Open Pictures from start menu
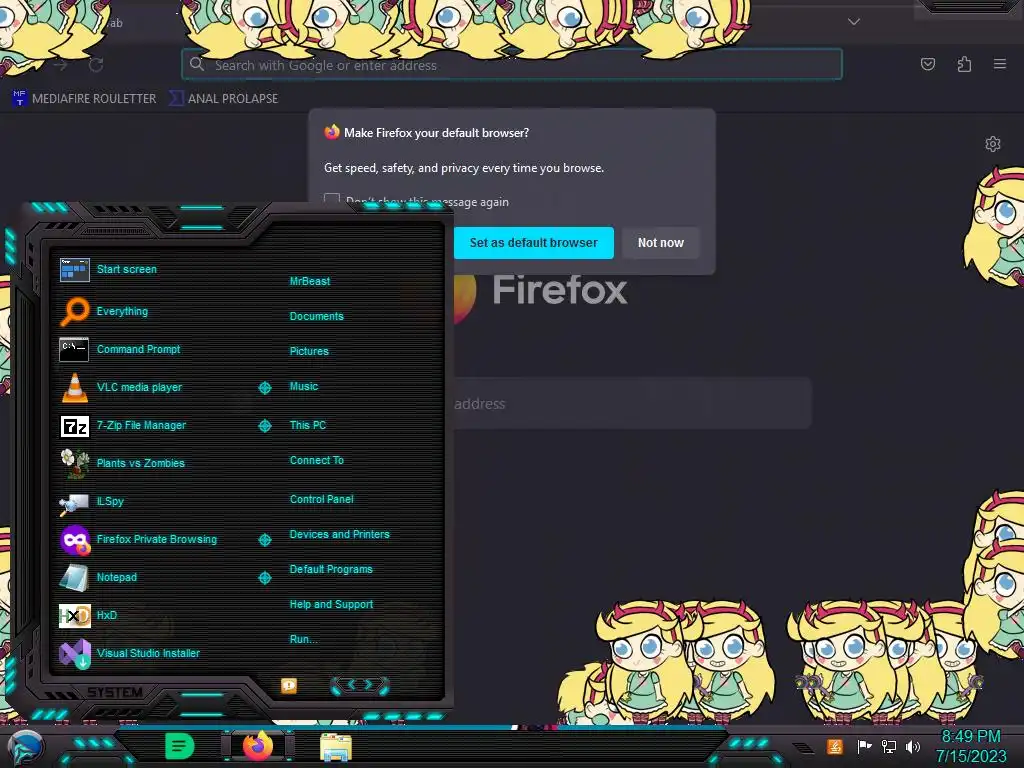 click(x=309, y=351)
